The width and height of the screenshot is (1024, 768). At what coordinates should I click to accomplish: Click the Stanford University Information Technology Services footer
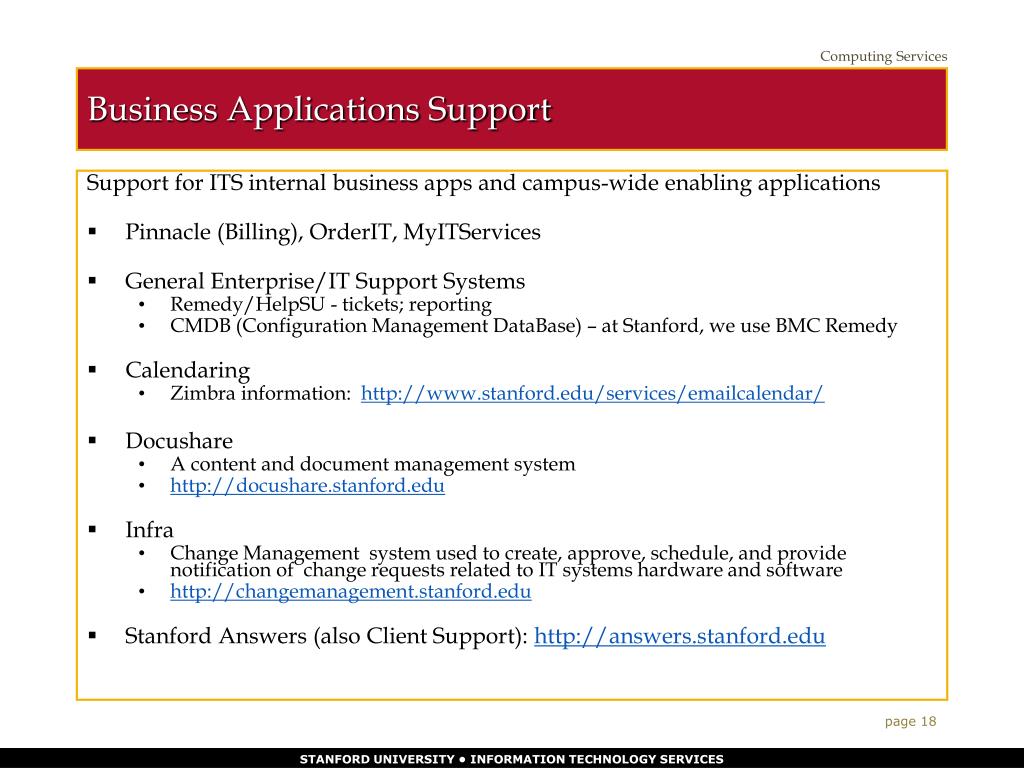pos(511,759)
